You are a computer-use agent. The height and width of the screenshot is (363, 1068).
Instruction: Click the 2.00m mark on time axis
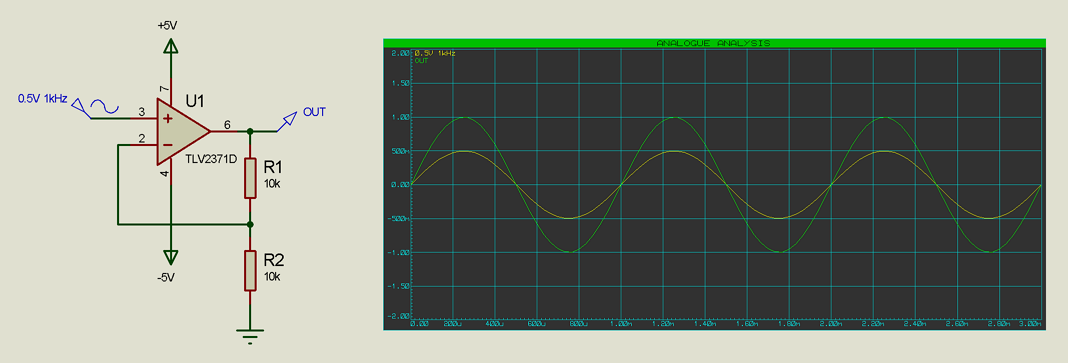pos(832,324)
